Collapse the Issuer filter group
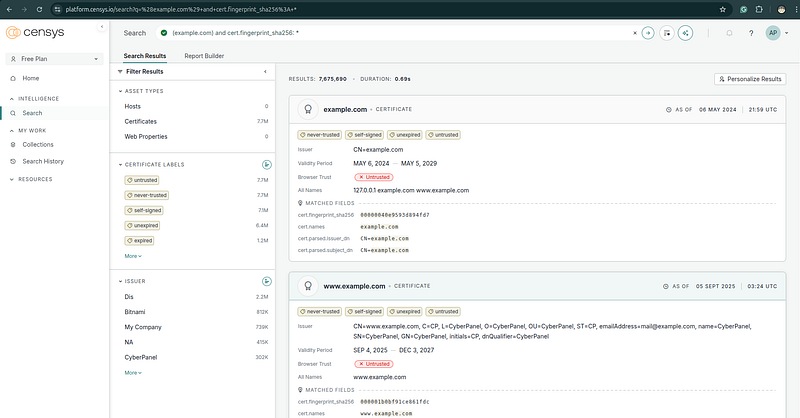Viewport: 800px width, 418px height. point(120,281)
